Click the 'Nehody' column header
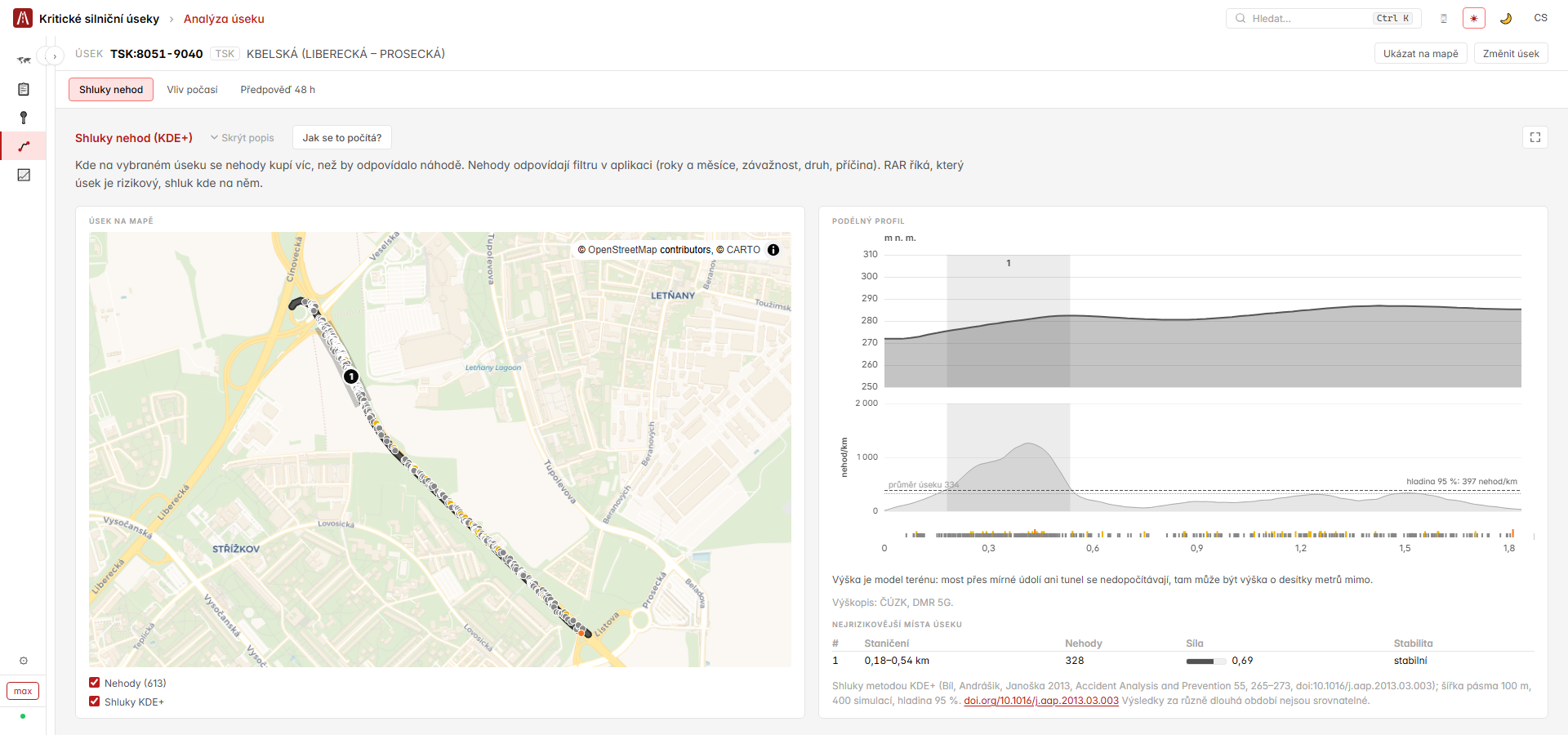The width and height of the screenshot is (1568, 735). 1084,644
